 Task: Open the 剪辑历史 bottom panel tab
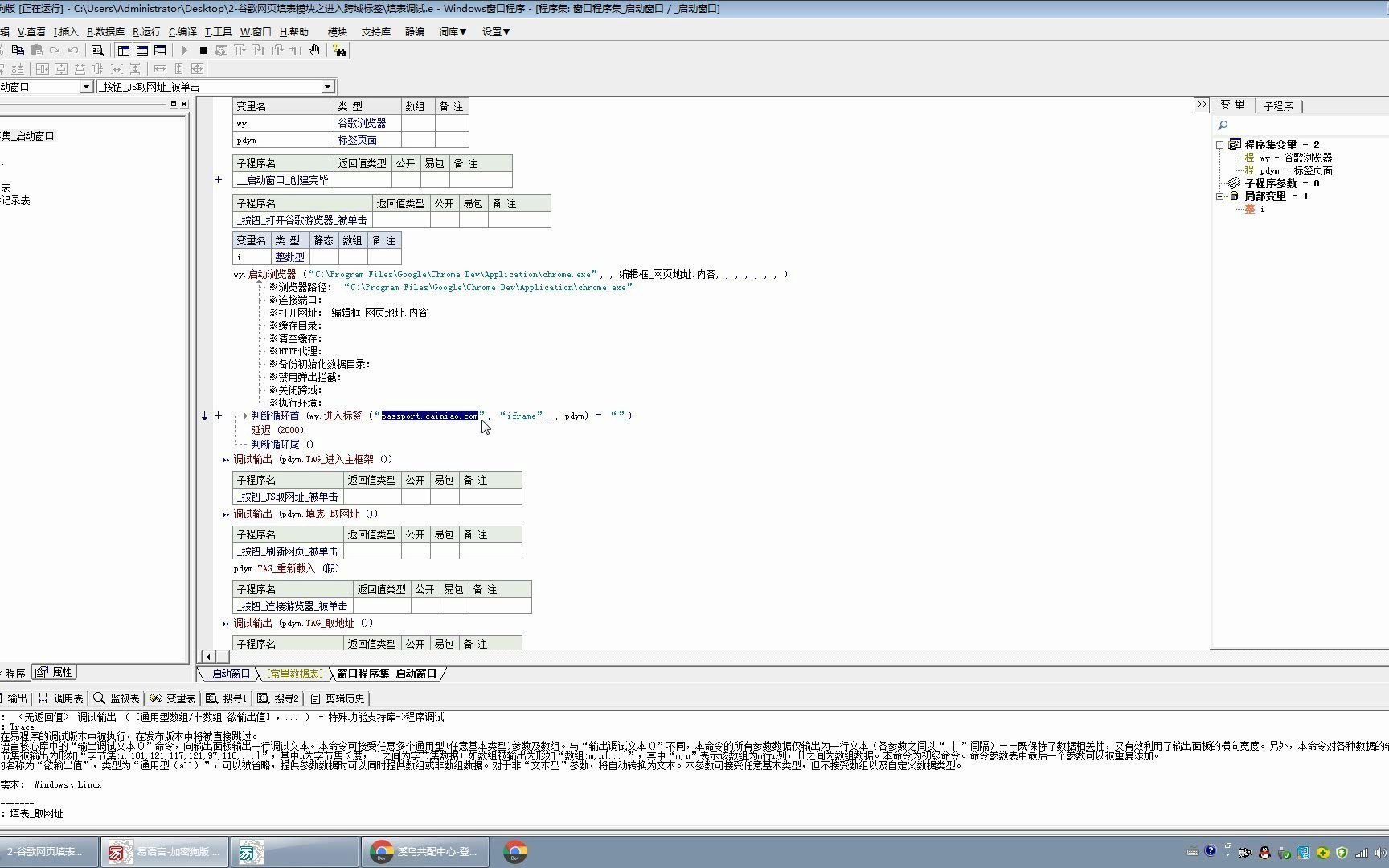[338, 698]
